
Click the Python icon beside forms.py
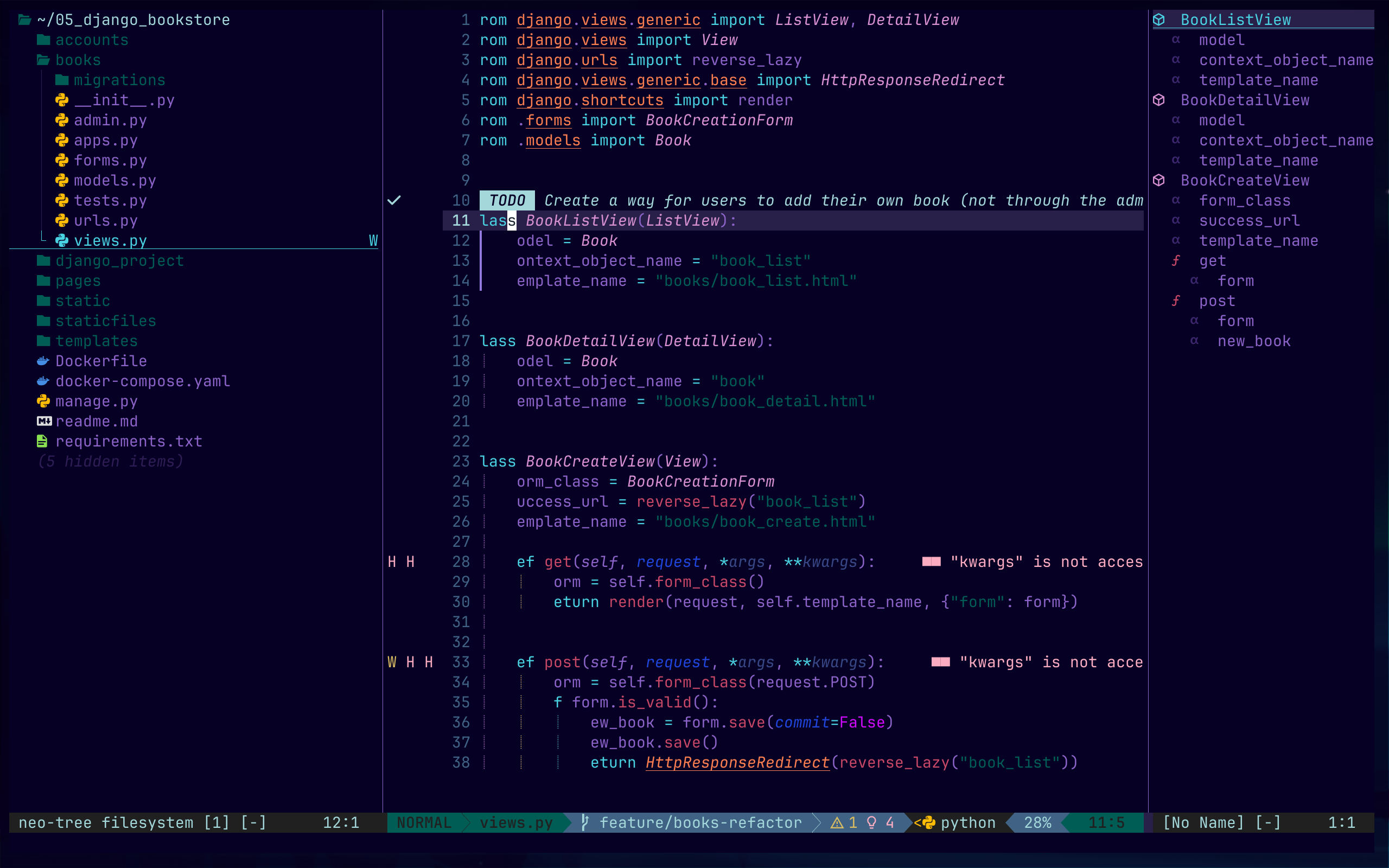tap(62, 161)
